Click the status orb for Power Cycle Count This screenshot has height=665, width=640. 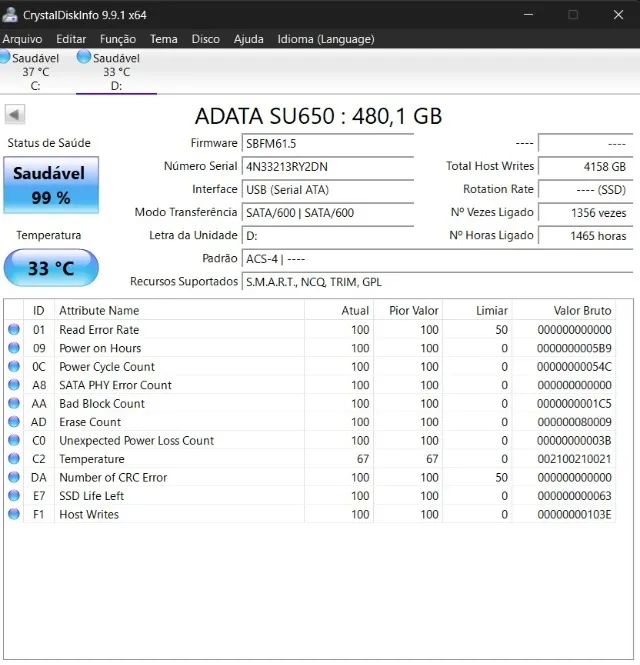14,366
